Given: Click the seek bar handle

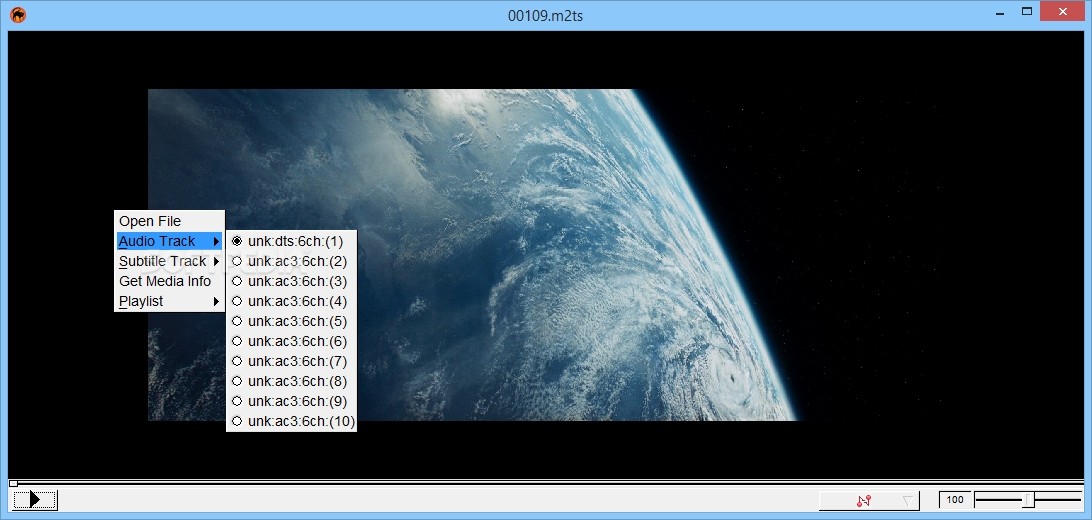Looking at the screenshot, I should (13, 482).
